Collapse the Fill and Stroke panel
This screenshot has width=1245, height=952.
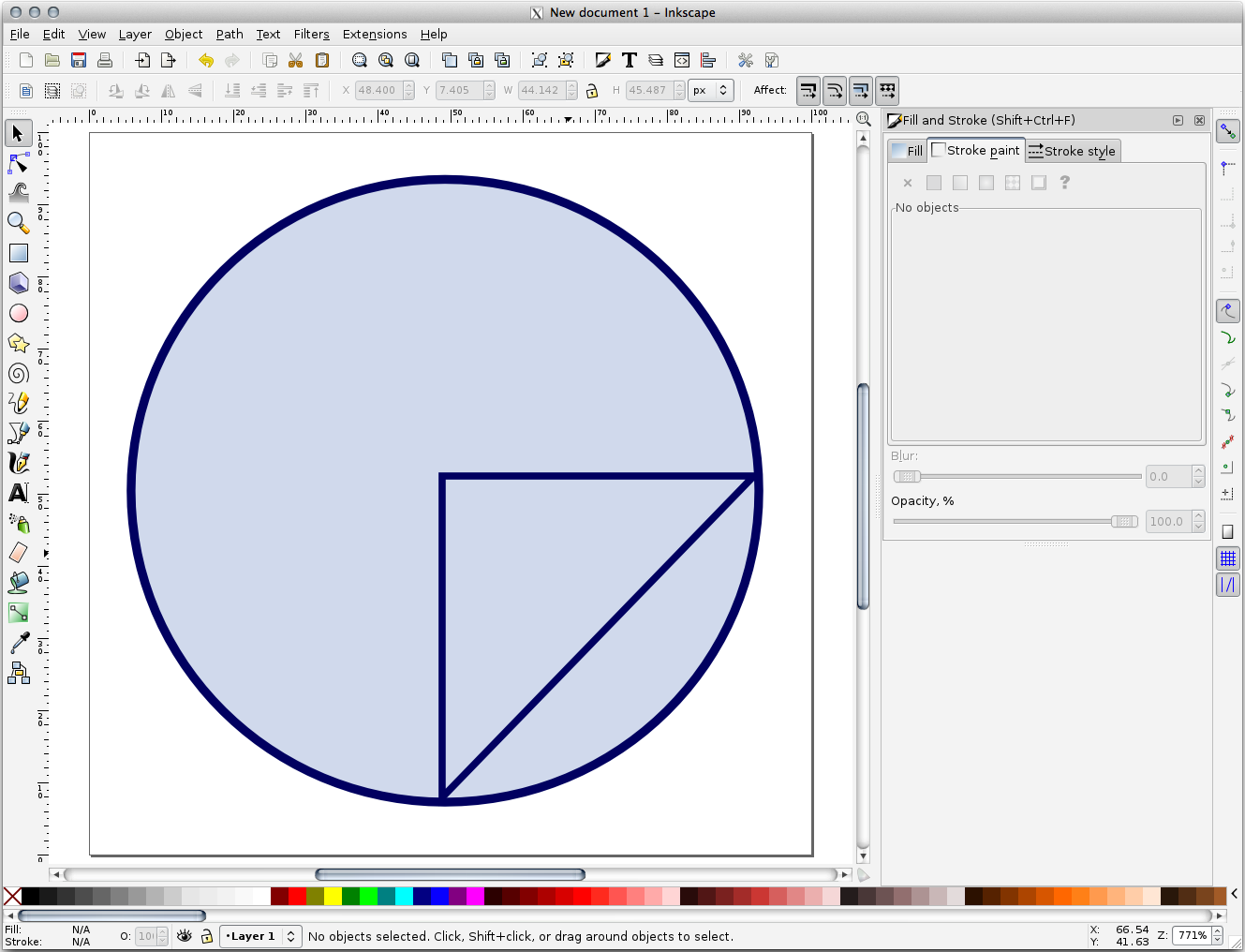[1178, 120]
